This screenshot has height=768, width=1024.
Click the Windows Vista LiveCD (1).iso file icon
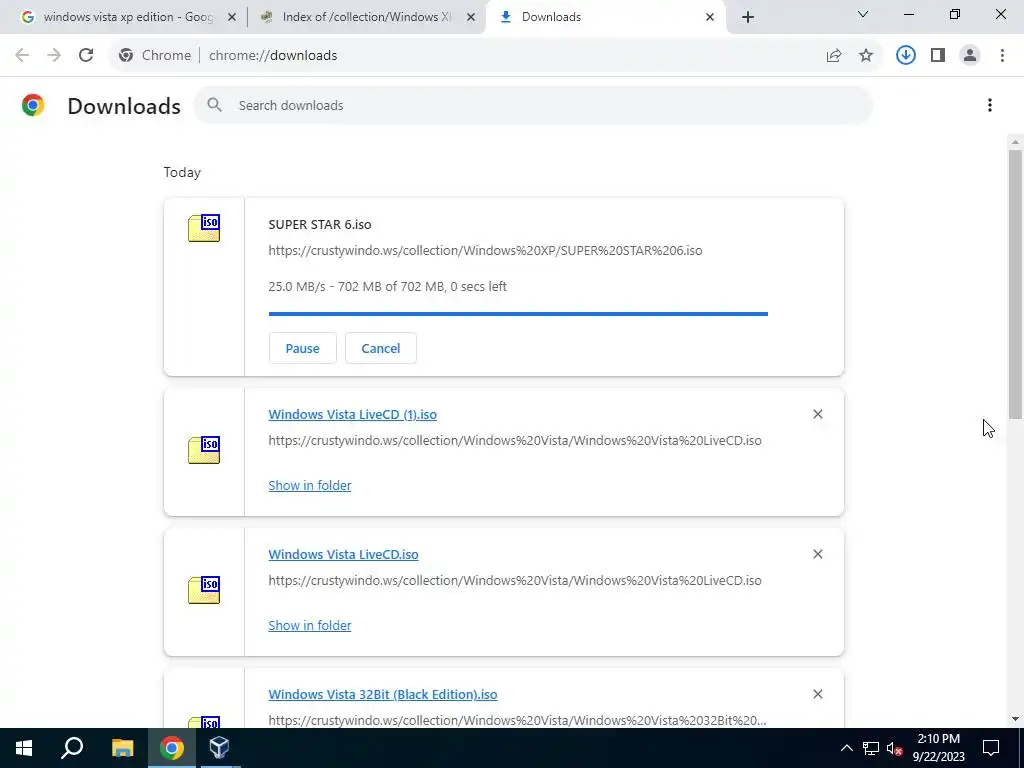pyautogui.click(x=204, y=450)
